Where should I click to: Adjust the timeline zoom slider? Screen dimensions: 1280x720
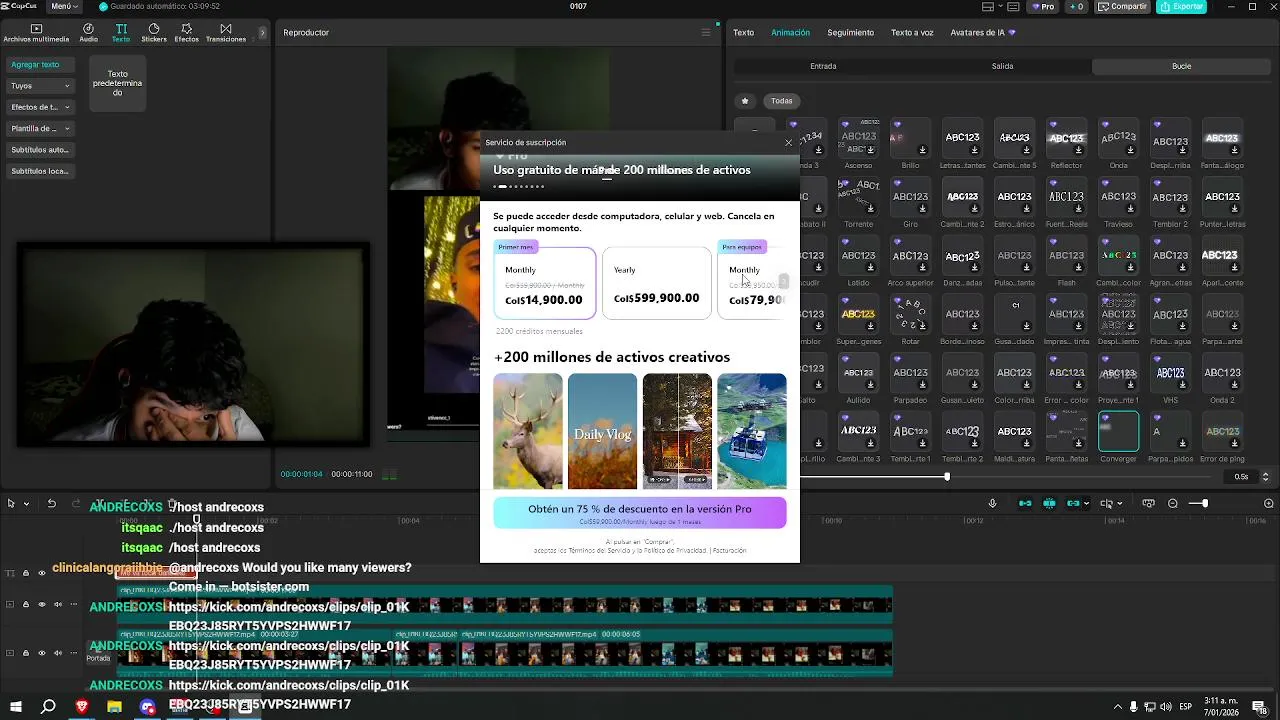tap(1205, 504)
